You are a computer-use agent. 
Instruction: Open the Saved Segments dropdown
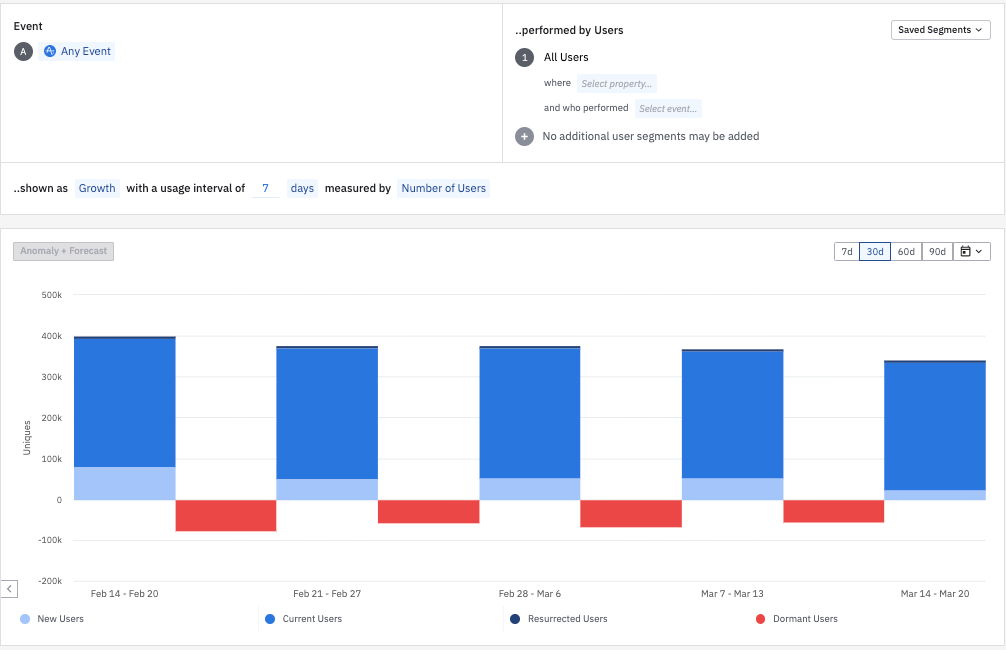point(940,30)
